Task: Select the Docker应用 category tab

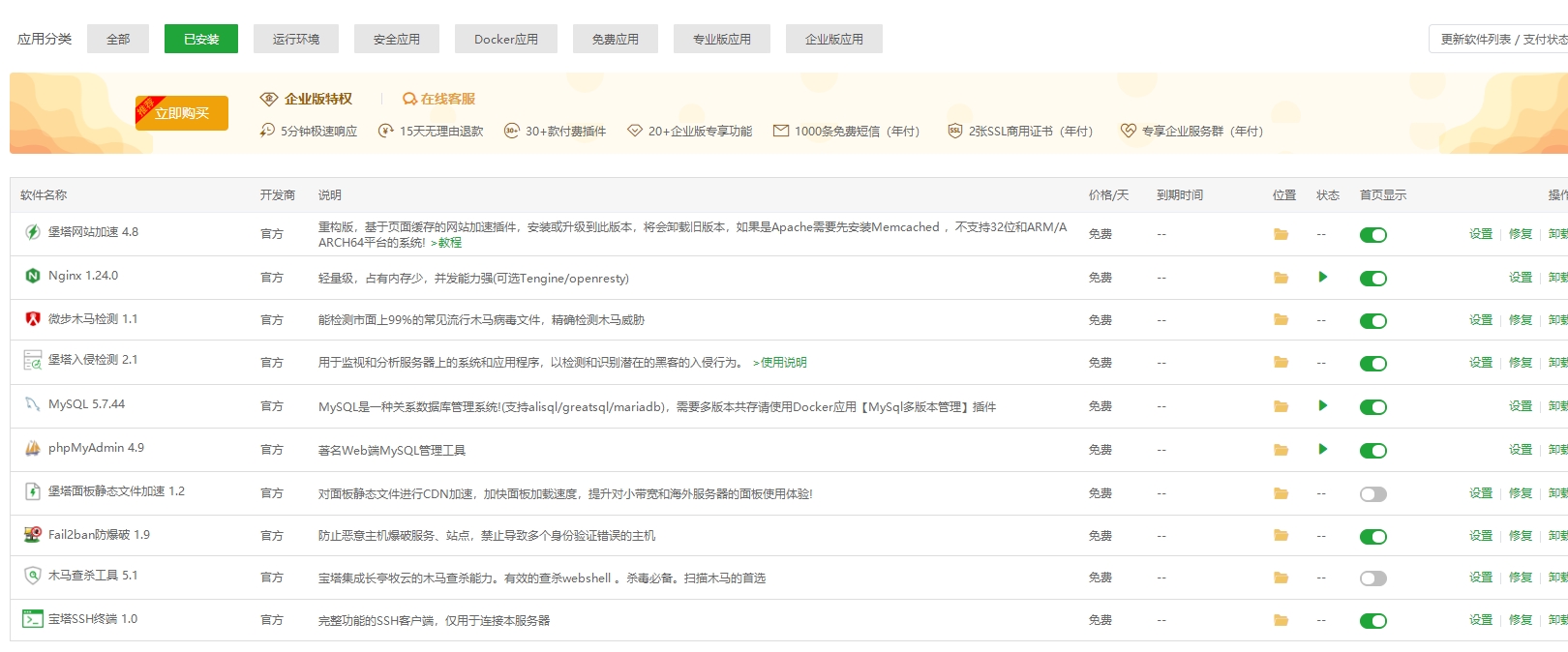Action: click(506, 39)
